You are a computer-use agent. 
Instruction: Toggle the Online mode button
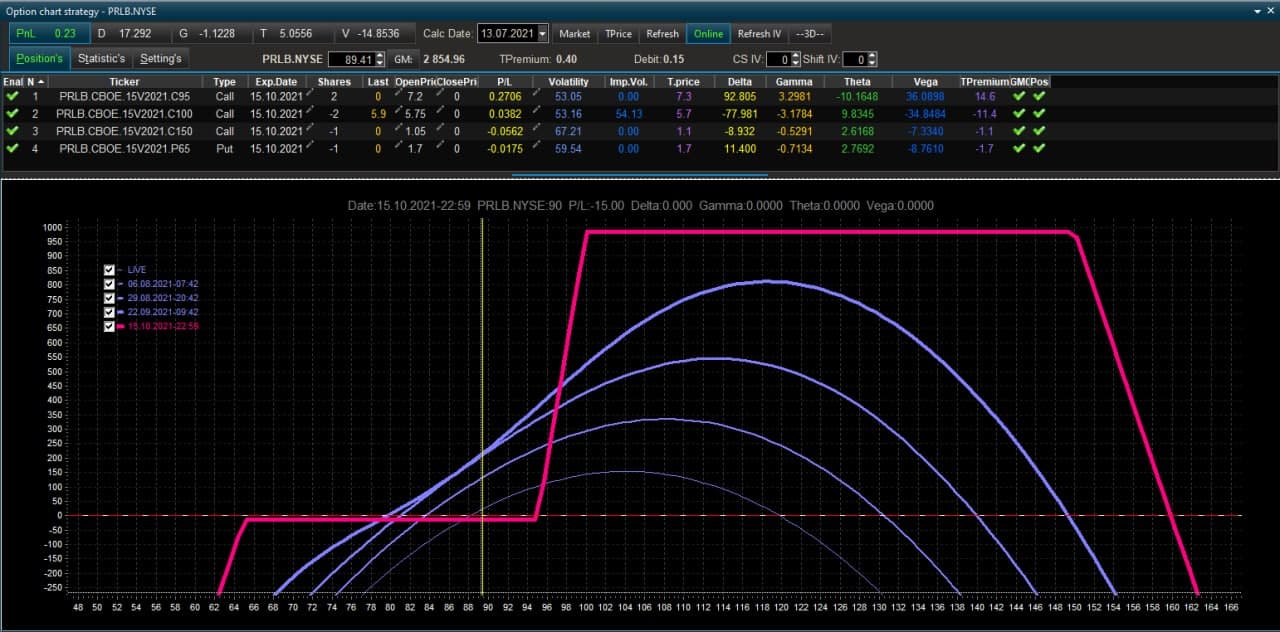[708, 33]
